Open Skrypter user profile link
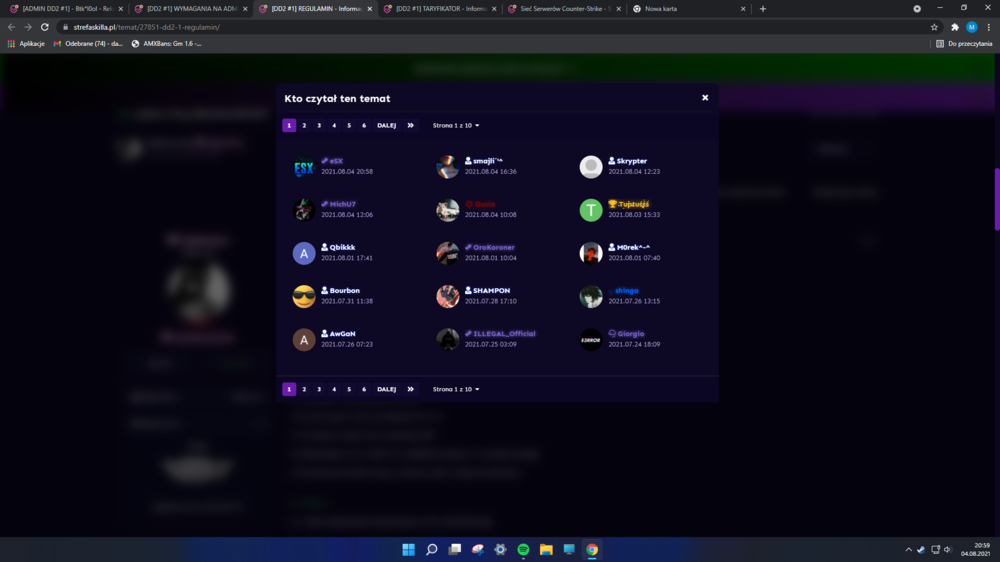Viewport: 1000px width, 562px height. [x=632, y=161]
